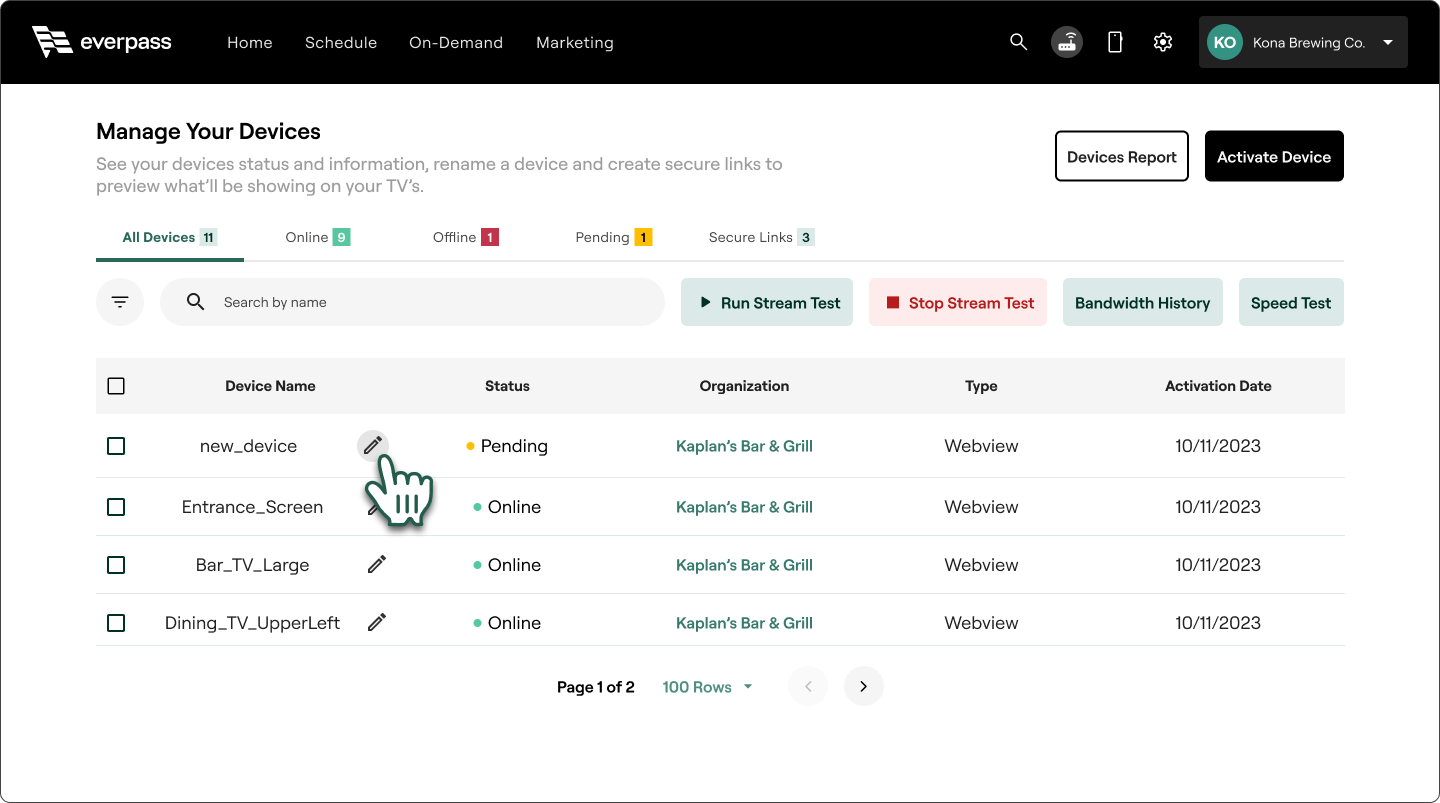Open settings gear icon
Viewport: 1440px width, 803px height.
pos(1162,42)
